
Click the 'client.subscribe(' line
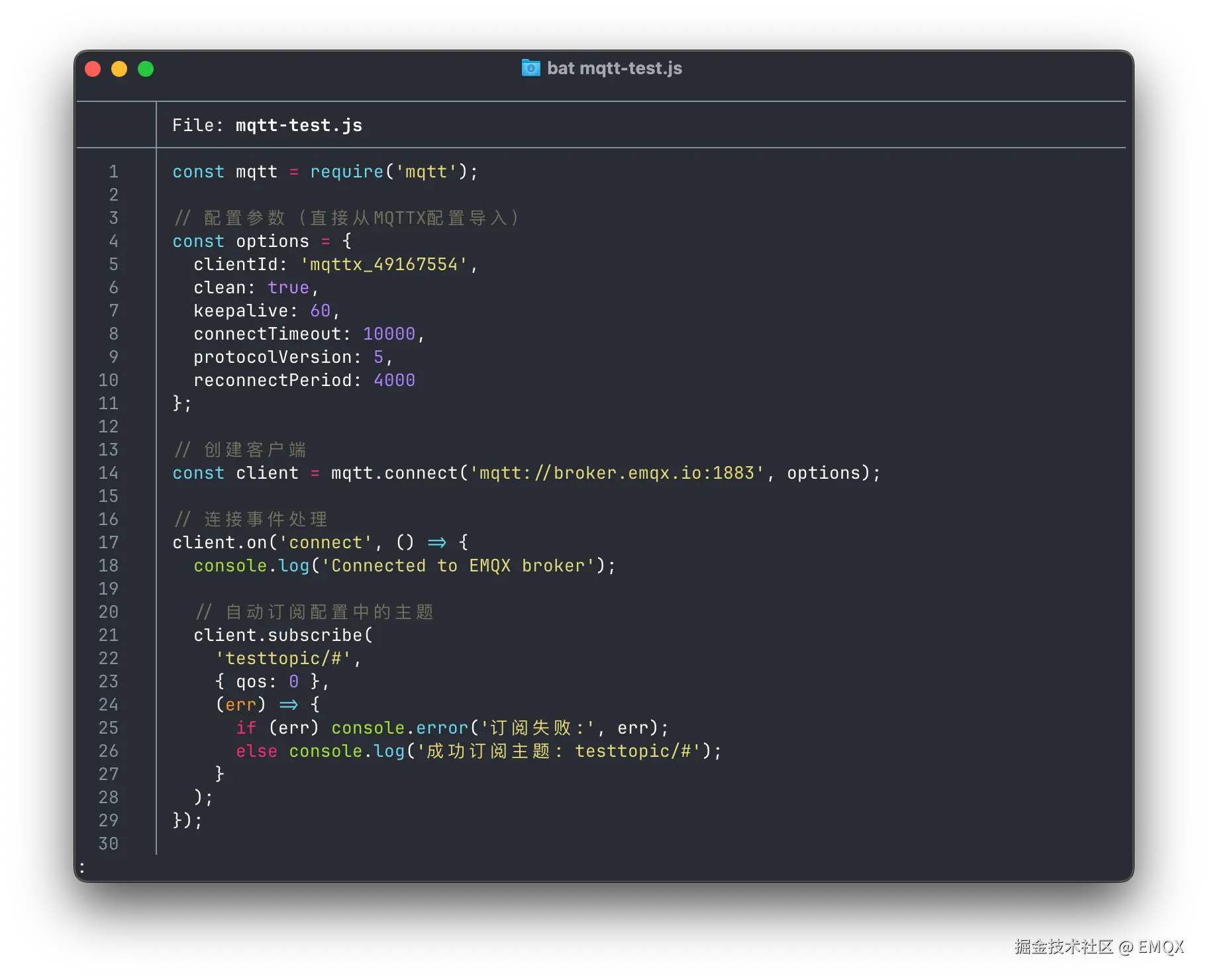tap(283, 635)
